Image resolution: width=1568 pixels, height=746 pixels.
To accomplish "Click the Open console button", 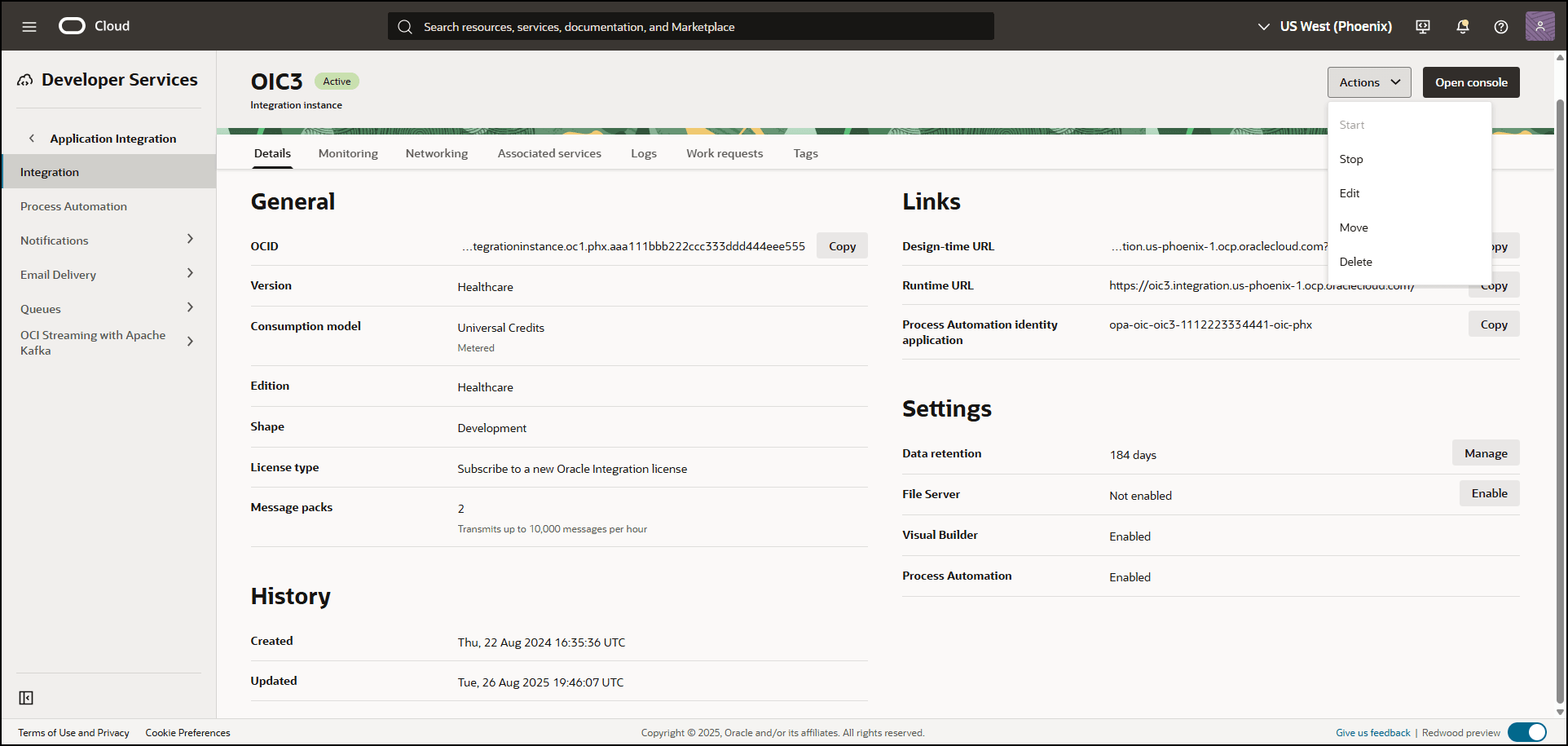I will 1470,82.
